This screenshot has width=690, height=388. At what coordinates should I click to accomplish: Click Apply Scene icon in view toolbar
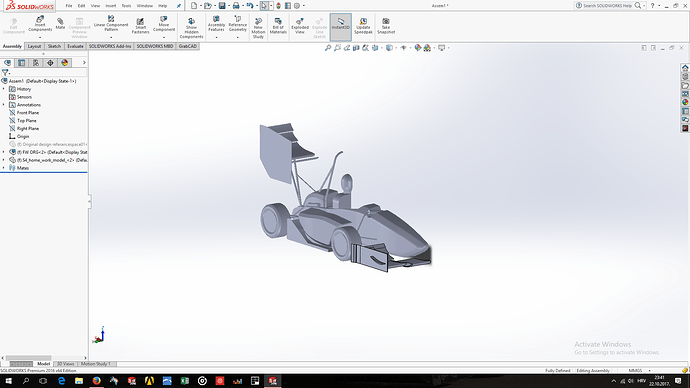coord(427,48)
